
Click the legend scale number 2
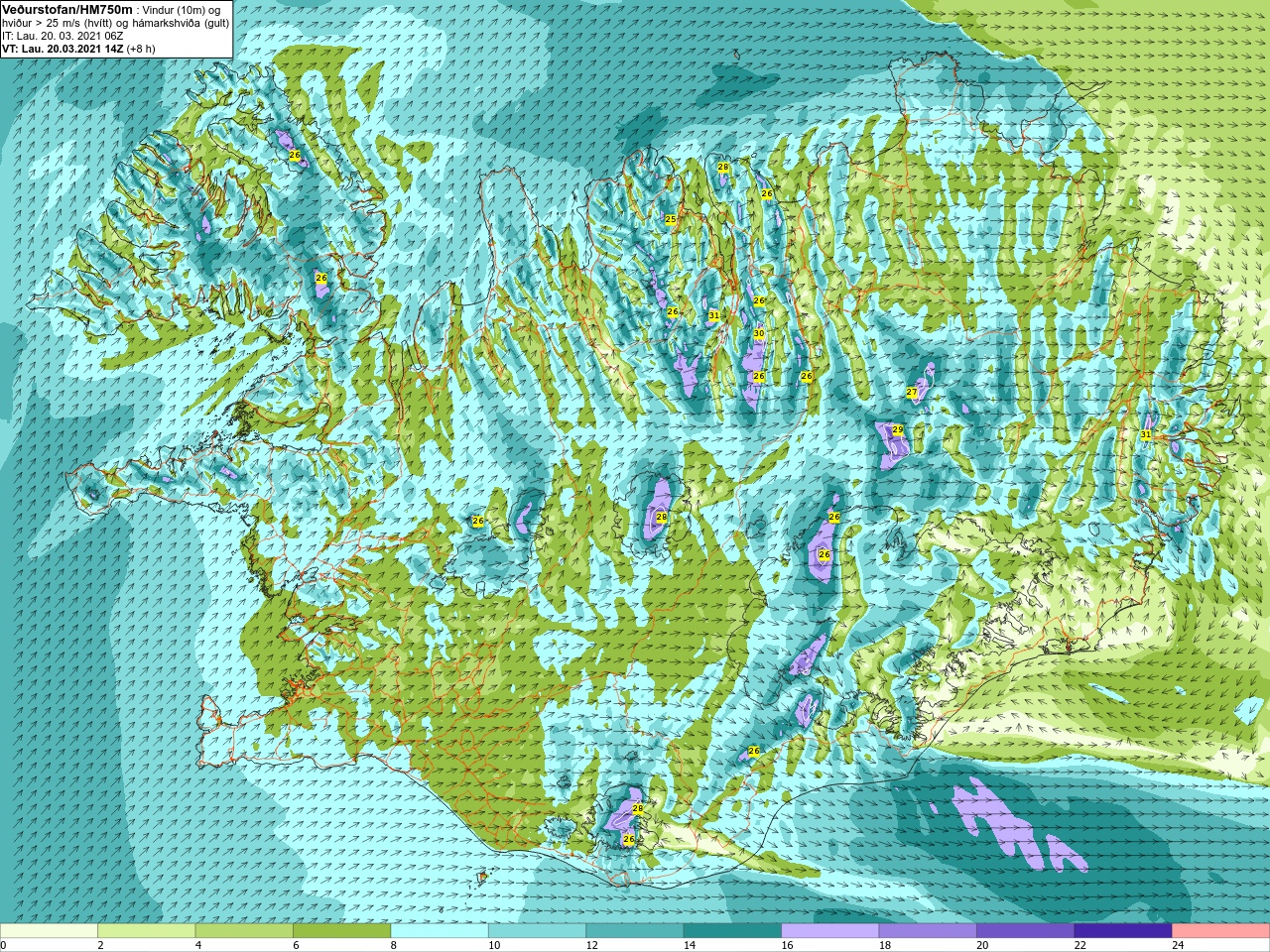tap(100, 945)
